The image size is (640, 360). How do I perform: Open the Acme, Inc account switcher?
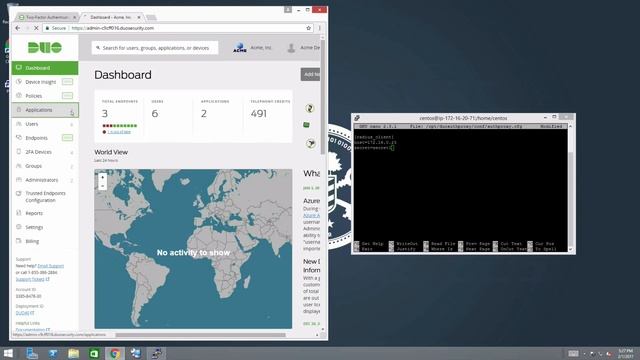[252, 48]
